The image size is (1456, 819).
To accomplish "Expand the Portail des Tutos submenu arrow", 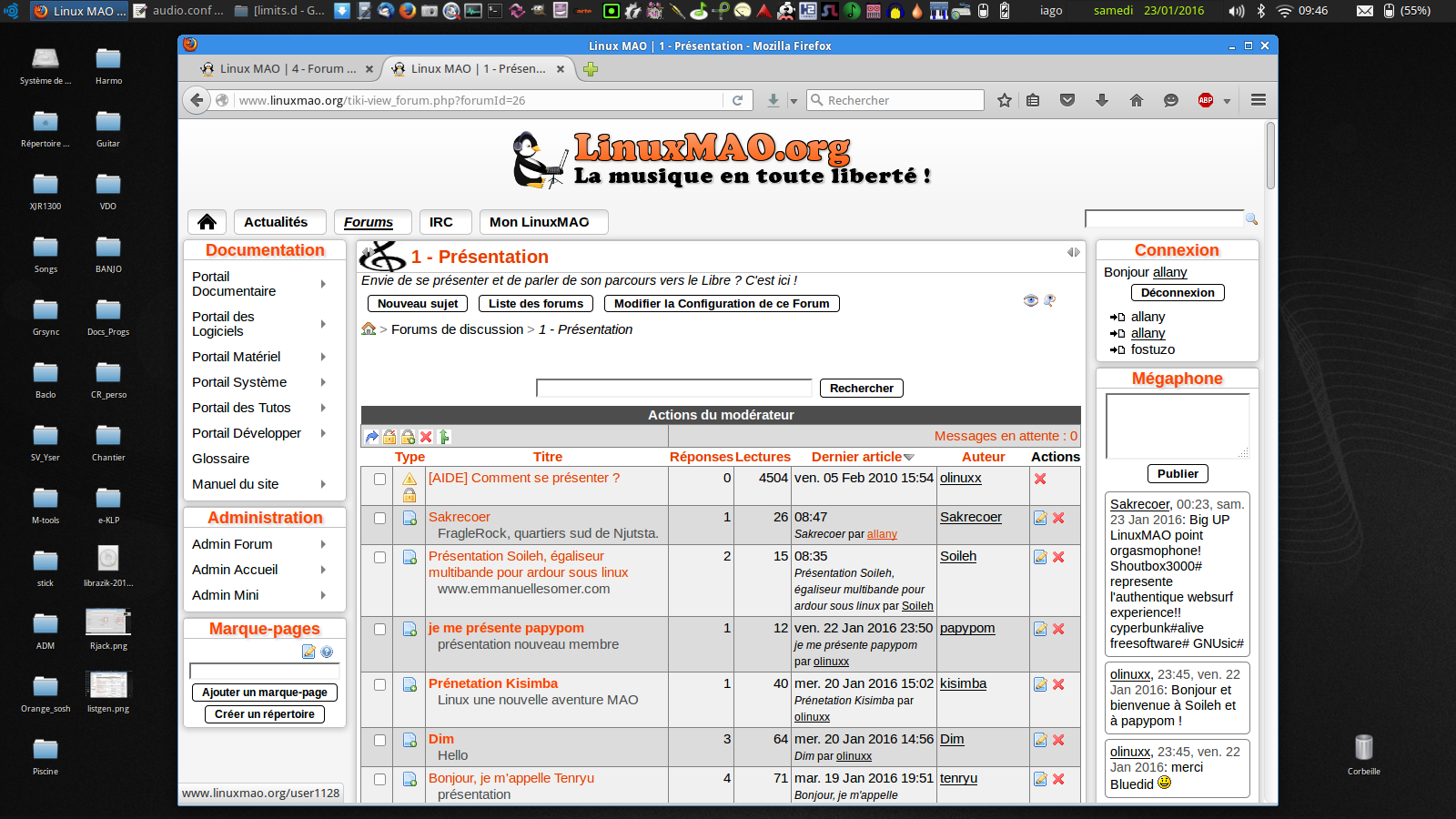I will 323,408.
